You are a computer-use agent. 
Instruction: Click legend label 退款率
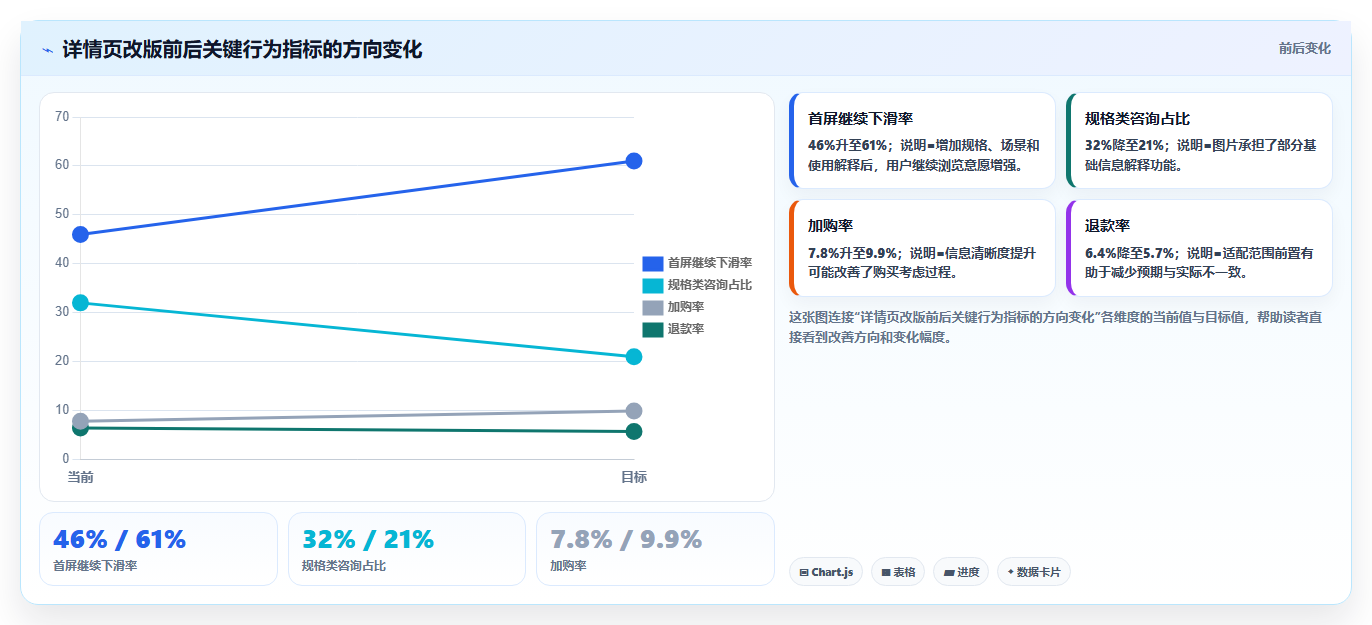(x=686, y=329)
